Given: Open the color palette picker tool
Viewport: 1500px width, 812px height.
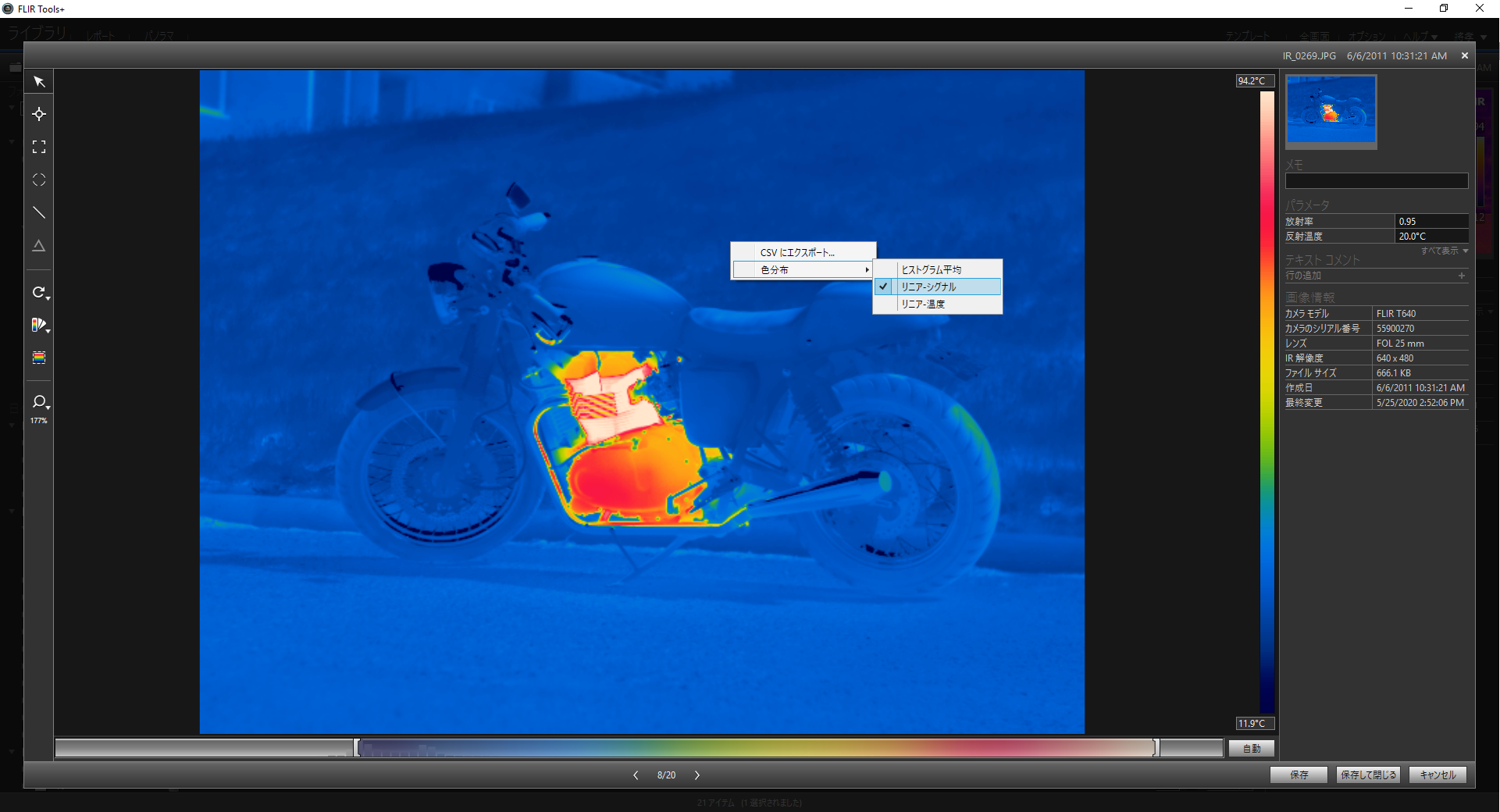Looking at the screenshot, I should [x=39, y=325].
